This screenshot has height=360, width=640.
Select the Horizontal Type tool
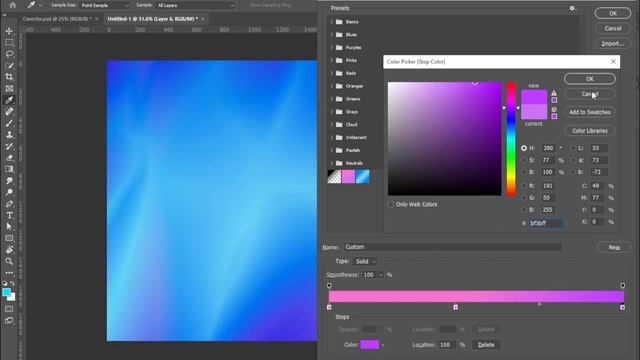pos(9,215)
